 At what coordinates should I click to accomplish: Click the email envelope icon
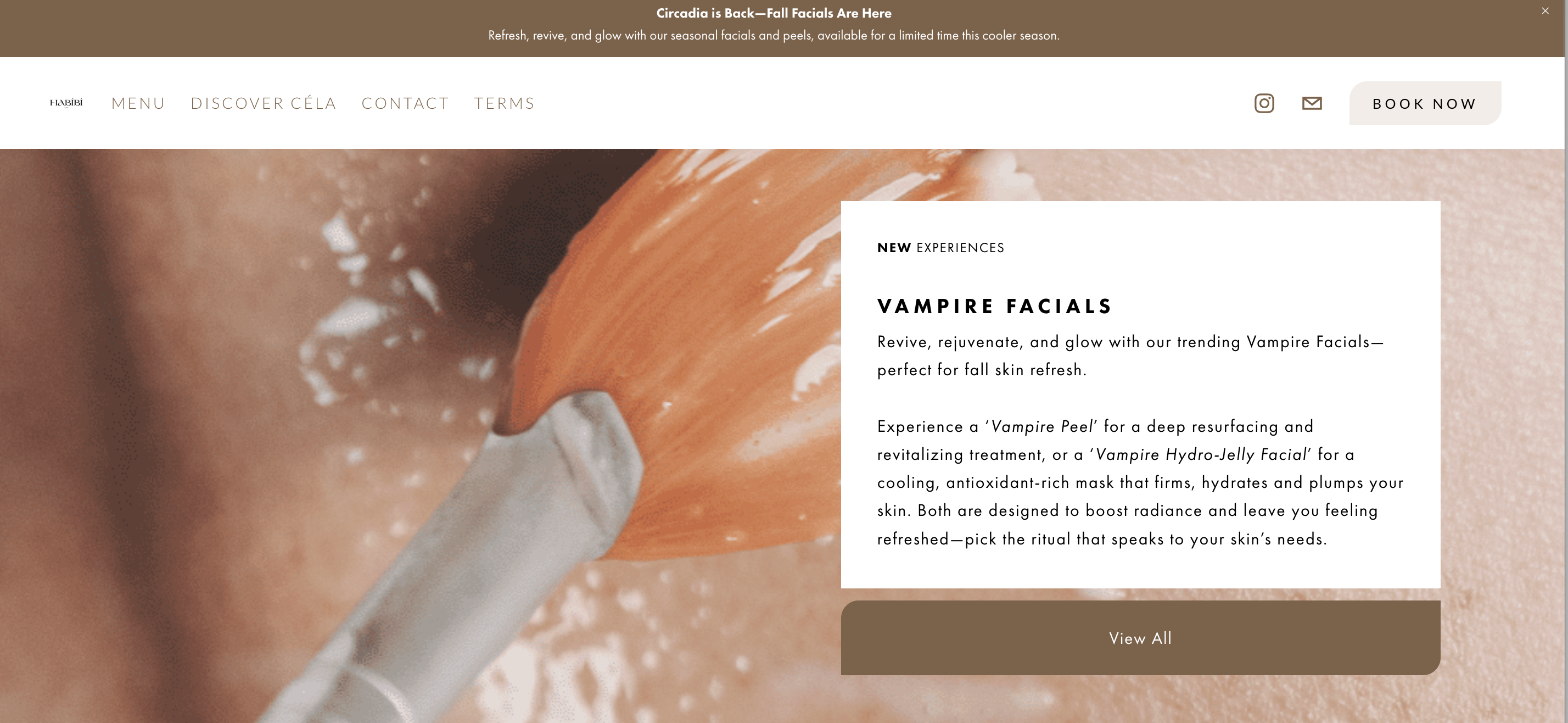click(x=1312, y=103)
